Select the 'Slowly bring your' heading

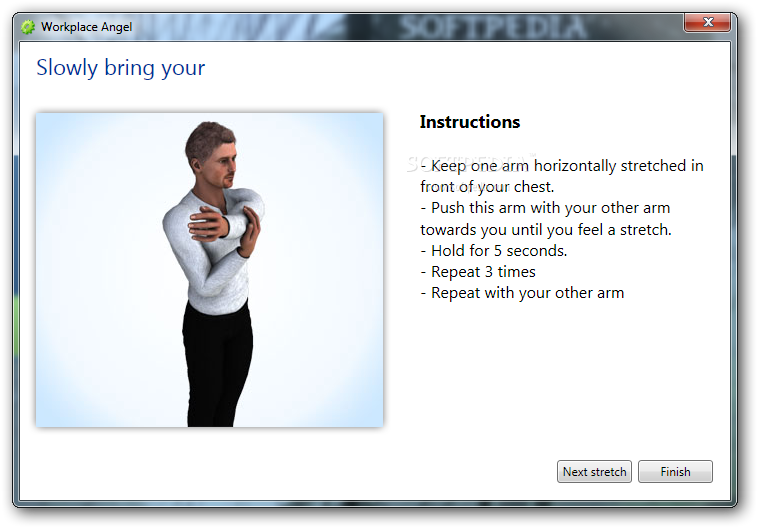[120, 68]
